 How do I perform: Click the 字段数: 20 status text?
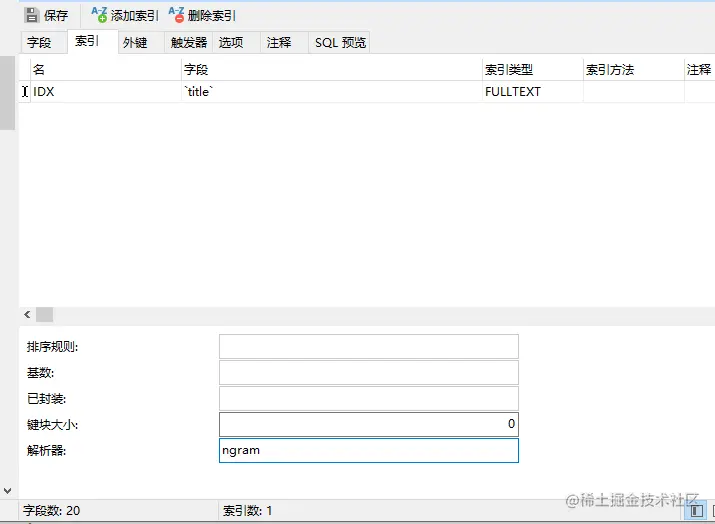point(52,510)
